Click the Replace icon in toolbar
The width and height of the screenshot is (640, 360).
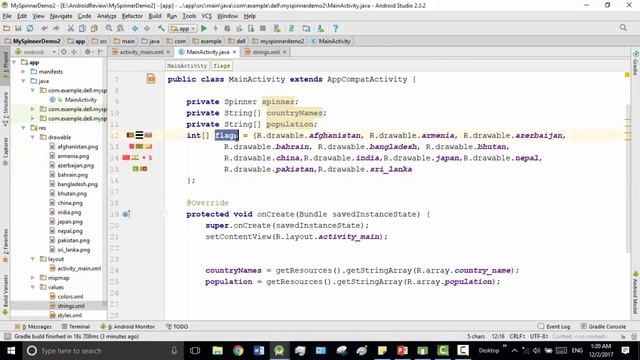(120, 29)
